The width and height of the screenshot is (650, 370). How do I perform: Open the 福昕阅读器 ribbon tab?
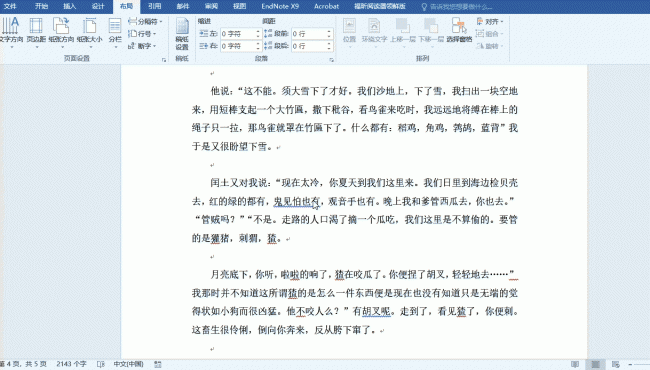tap(380, 6)
